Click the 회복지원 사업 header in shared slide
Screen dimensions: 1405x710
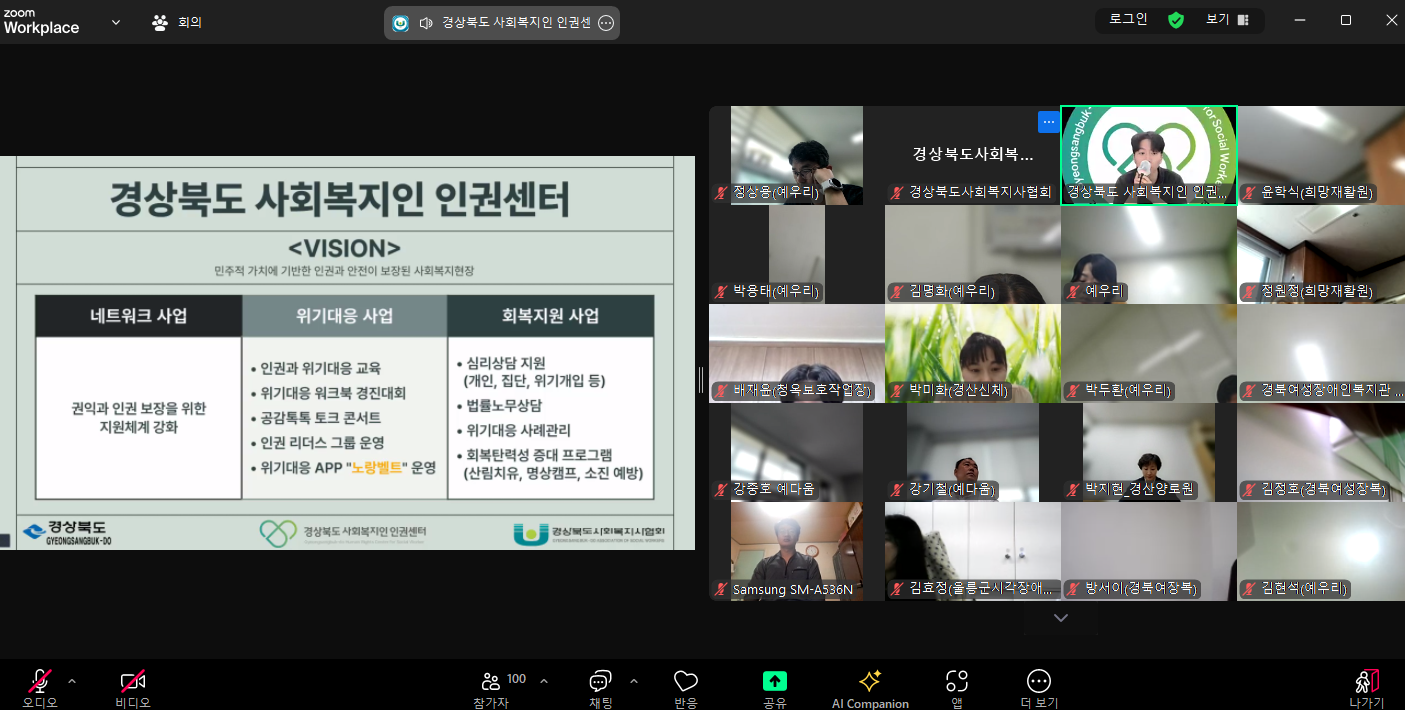(550, 316)
